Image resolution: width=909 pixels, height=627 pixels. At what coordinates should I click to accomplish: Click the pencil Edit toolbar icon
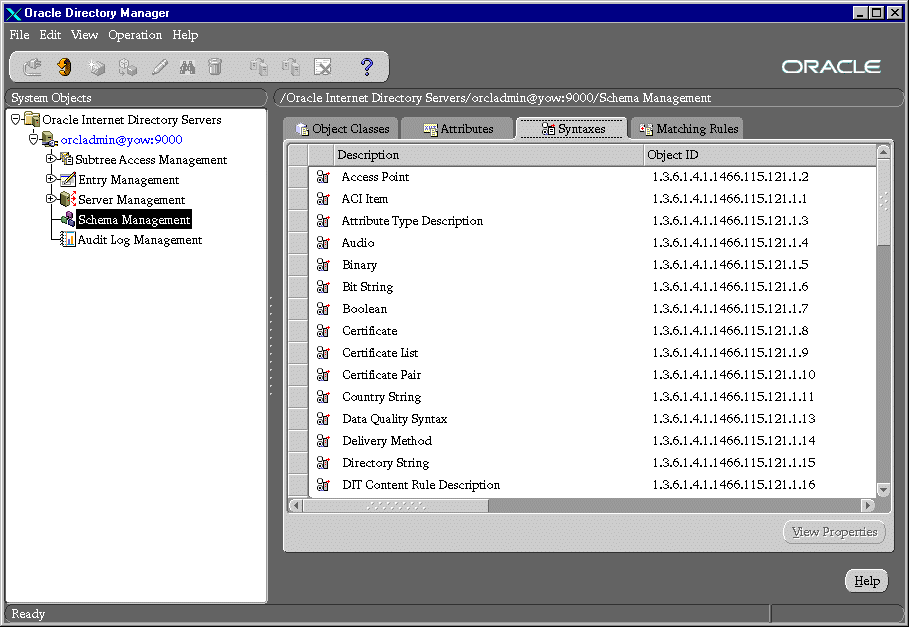click(x=159, y=67)
